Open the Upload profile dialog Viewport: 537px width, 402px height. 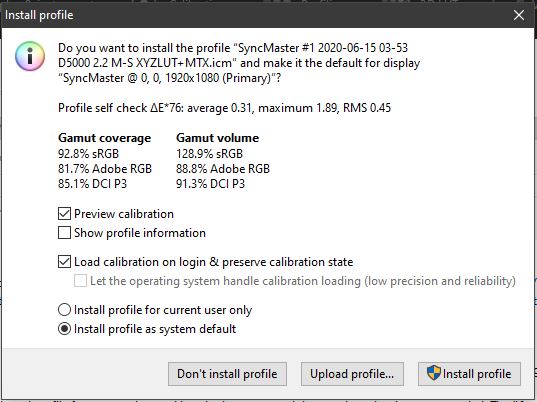click(352, 374)
